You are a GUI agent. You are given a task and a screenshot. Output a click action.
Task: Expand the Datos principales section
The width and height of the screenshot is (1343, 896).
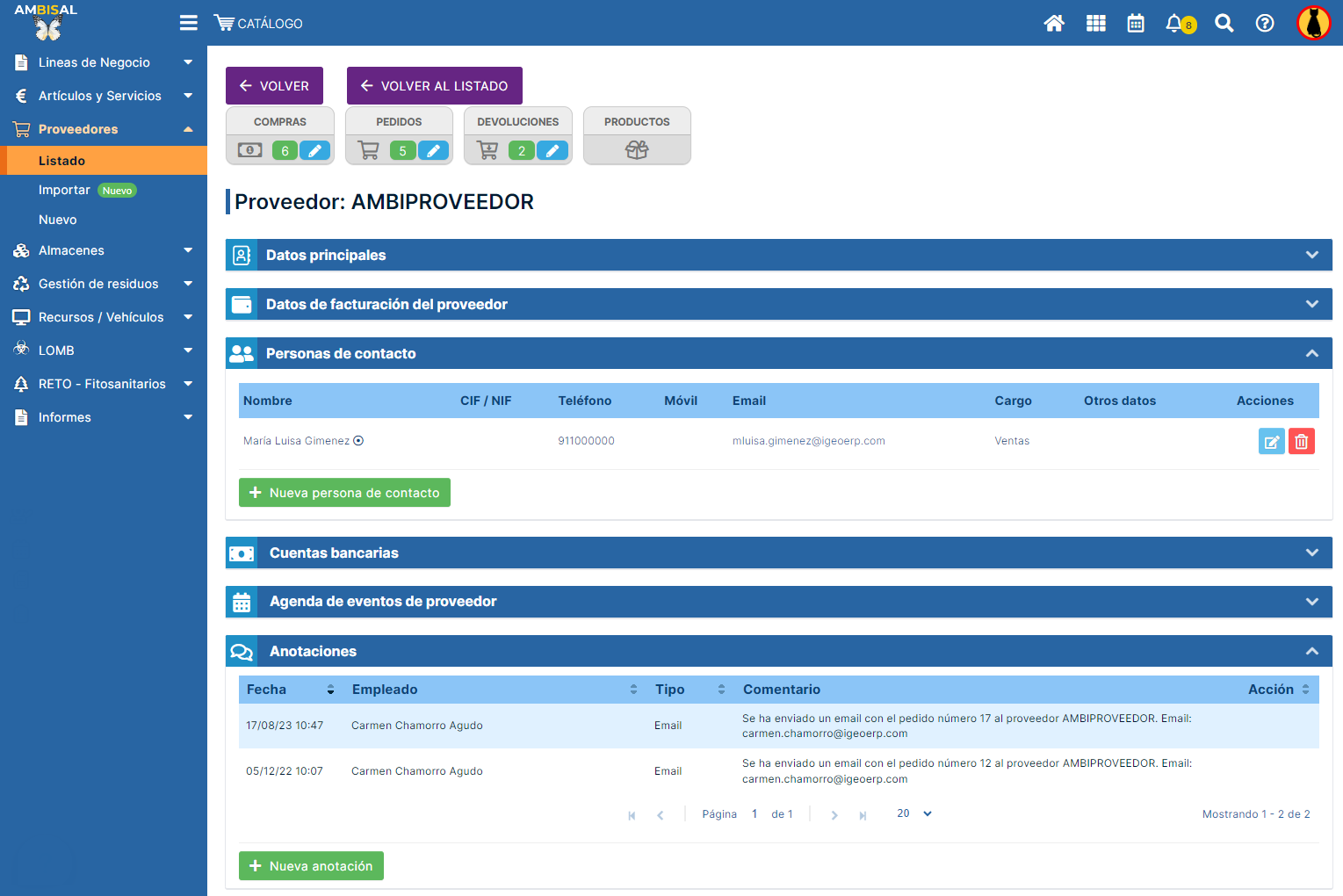(x=1311, y=255)
